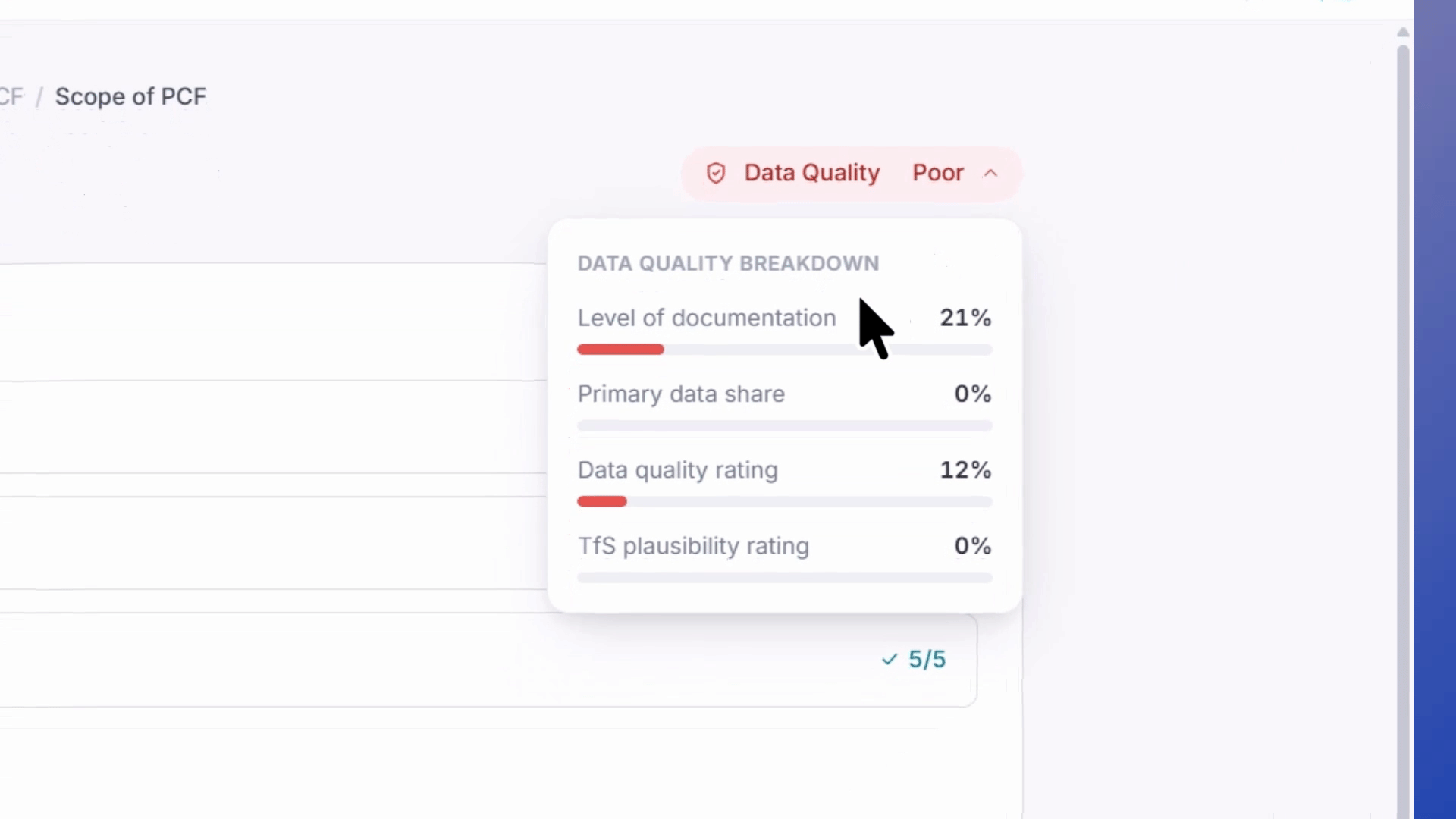Click the Data Quality label in badge
The width and height of the screenshot is (1456, 819).
(812, 173)
